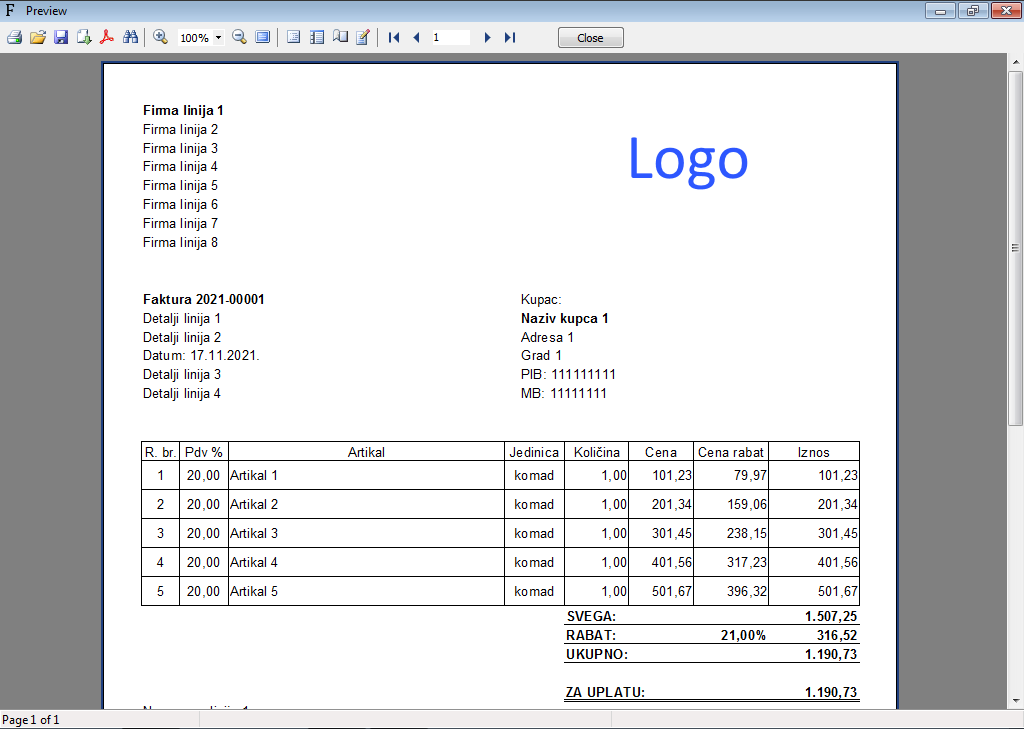
Task: Open a report file with the folder icon
Action: tap(38, 37)
